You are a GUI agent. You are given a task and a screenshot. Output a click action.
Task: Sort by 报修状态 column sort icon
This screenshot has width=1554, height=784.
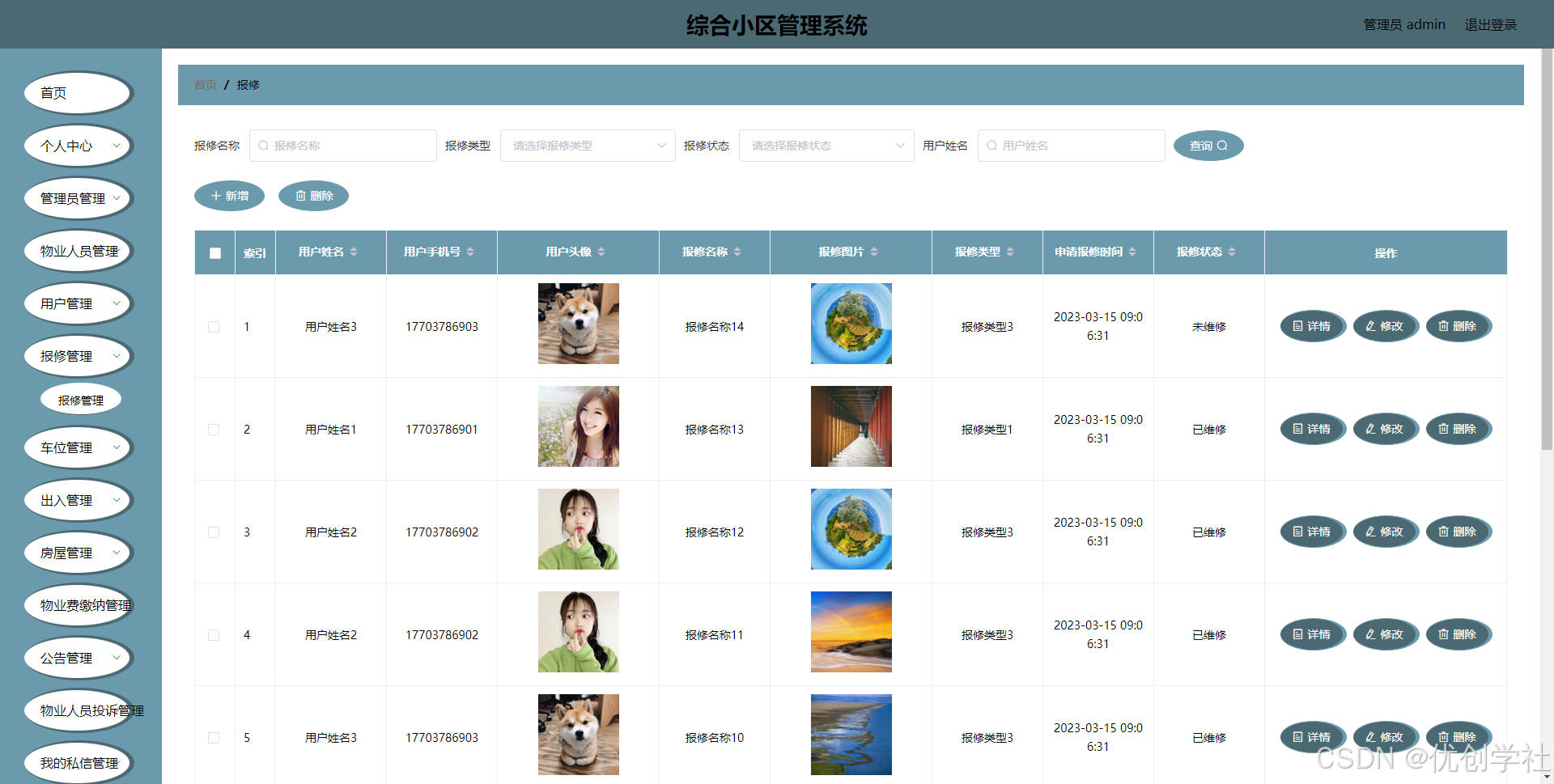coord(1232,252)
